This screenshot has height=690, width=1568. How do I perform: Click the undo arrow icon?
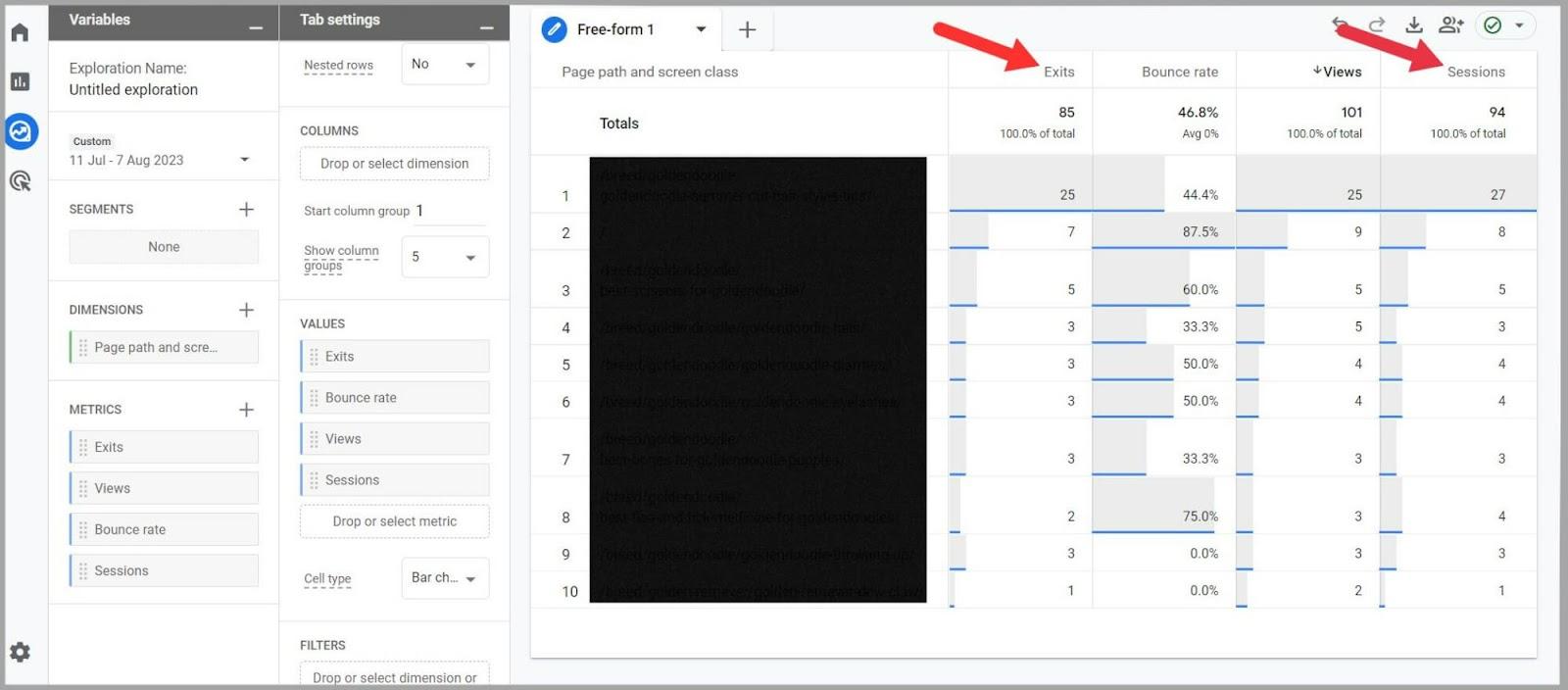click(1340, 25)
